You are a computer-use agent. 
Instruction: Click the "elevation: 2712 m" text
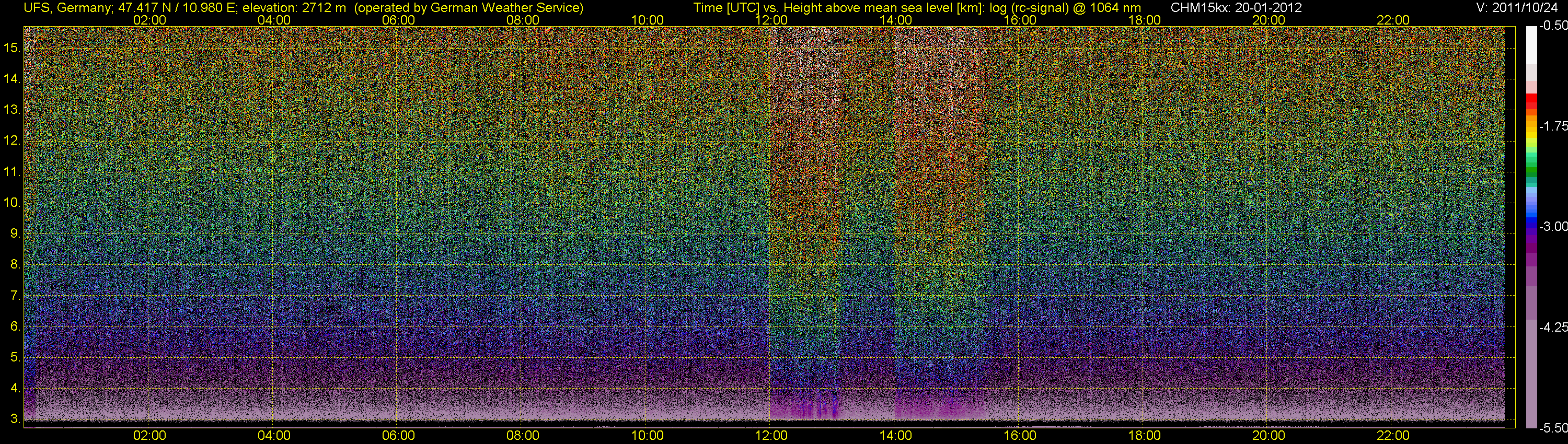[x=295, y=8]
